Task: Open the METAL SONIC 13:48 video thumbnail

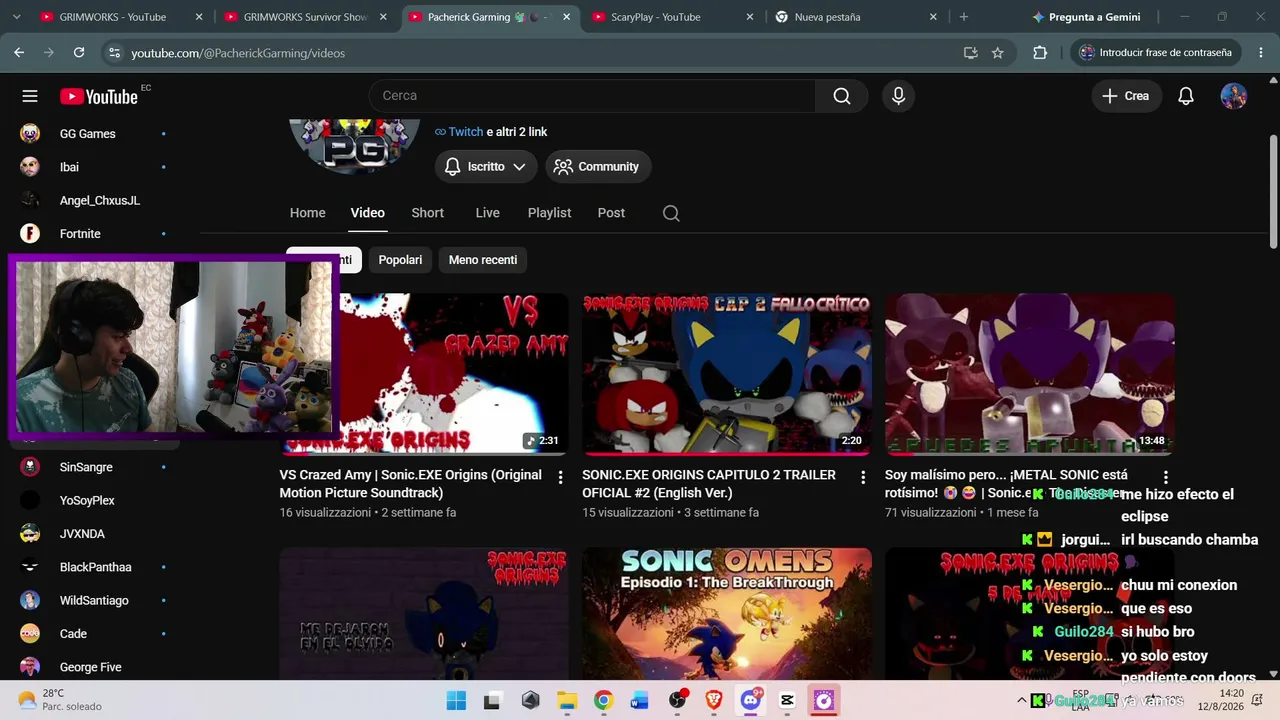Action: click(x=1030, y=374)
